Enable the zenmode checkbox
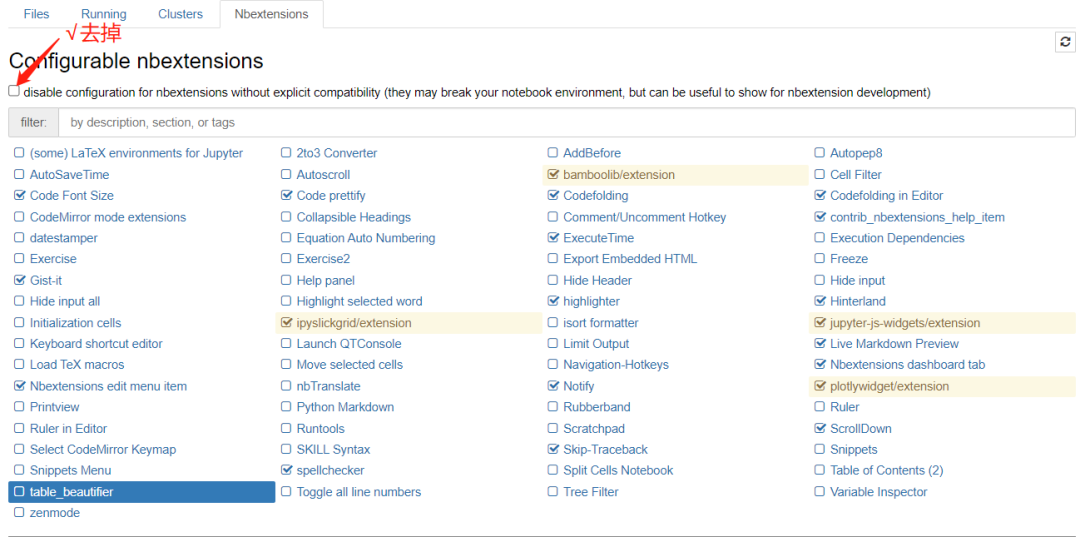The width and height of the screenshot is (1080, 537). point(19,513)
